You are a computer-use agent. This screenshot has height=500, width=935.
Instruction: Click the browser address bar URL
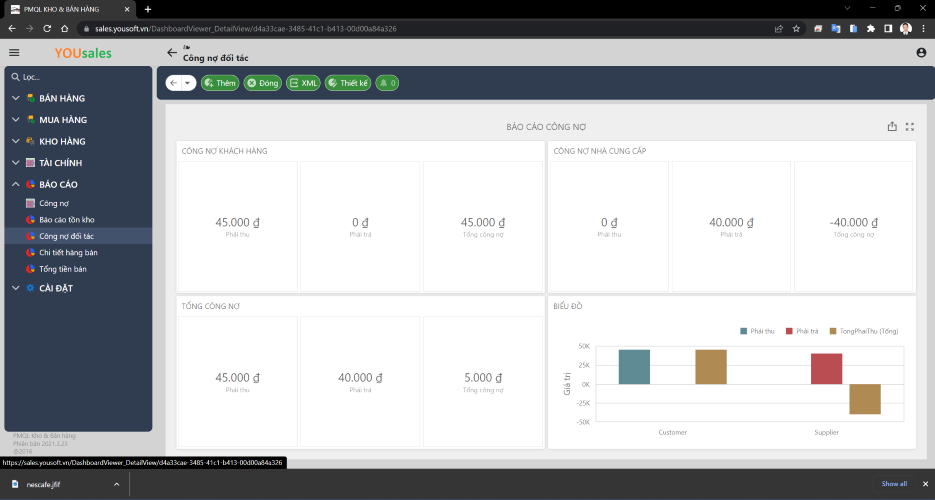[246, 29]
